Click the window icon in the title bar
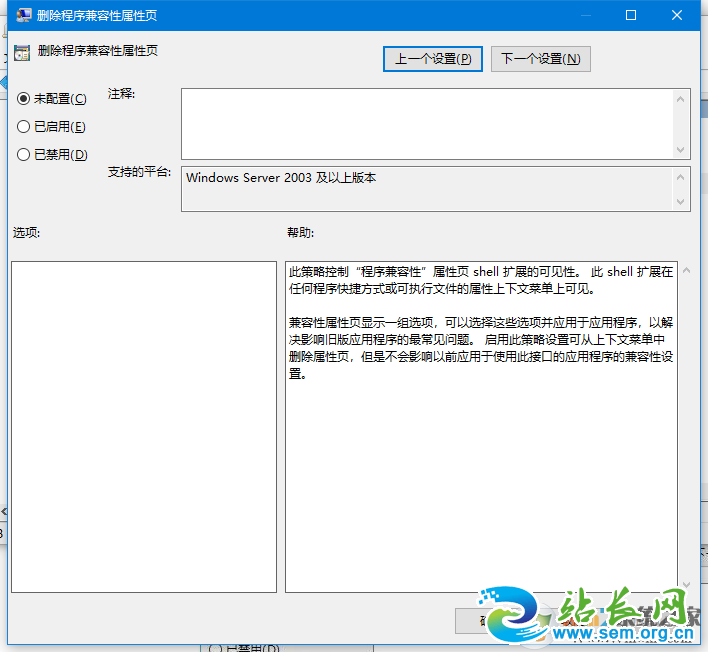The image size is (708, 652). (x=22, y=15)
